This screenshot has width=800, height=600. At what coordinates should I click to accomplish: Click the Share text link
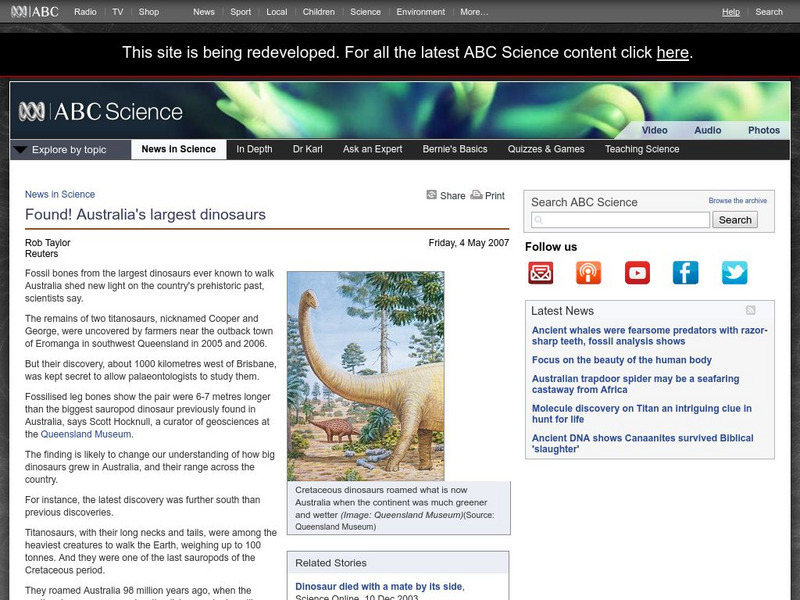coord(453,195)
